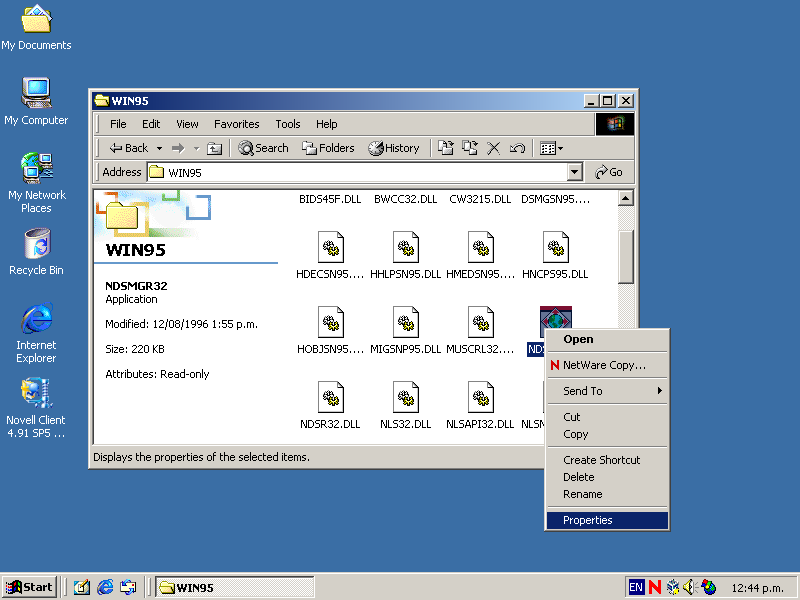Image resolution: width=800 pixels, height=600 pixels.
Task: Select the MUSCRL32 DLL file icon
Action: [x=481, y=322]
